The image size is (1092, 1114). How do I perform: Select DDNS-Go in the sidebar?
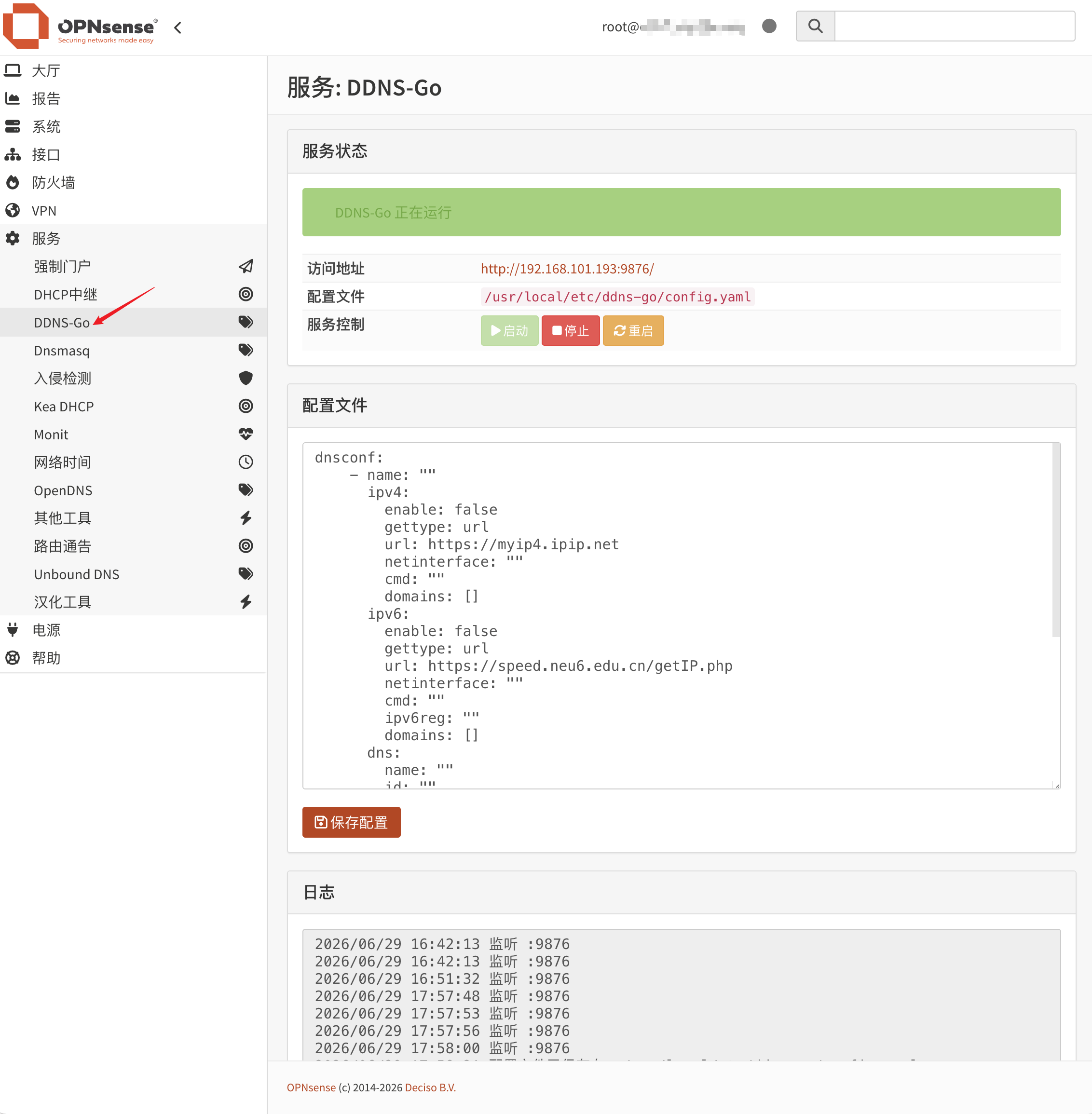pyautogui.click(x=133, y=322)
